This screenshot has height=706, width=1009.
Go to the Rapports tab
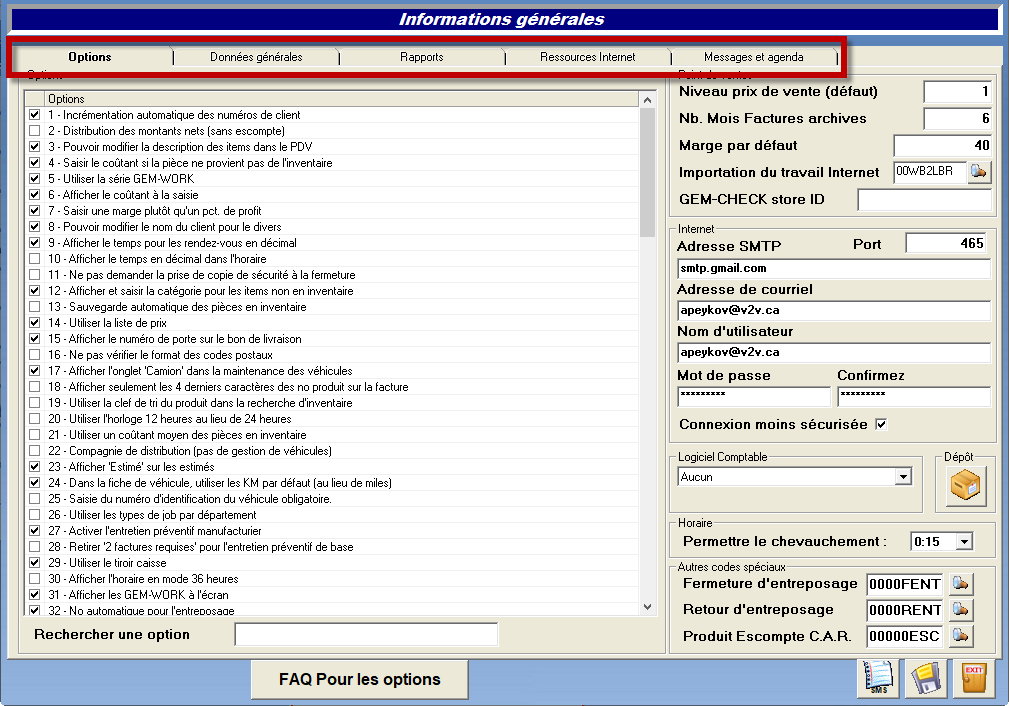pos(421,57)
